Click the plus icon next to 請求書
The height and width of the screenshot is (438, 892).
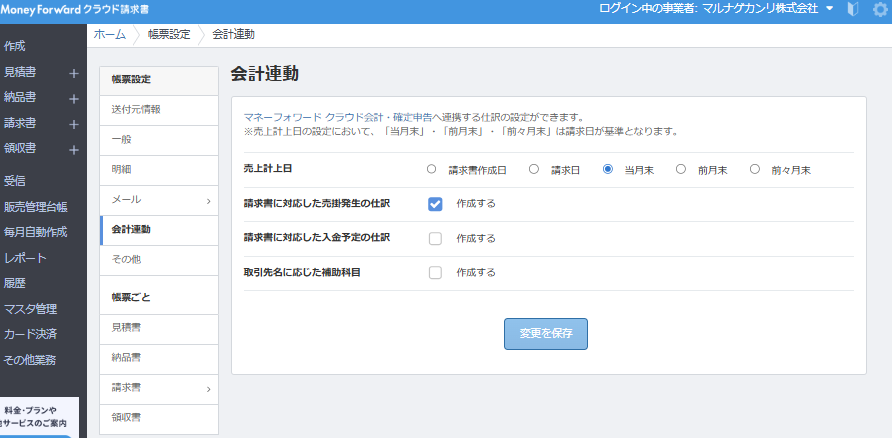[73, 124]
